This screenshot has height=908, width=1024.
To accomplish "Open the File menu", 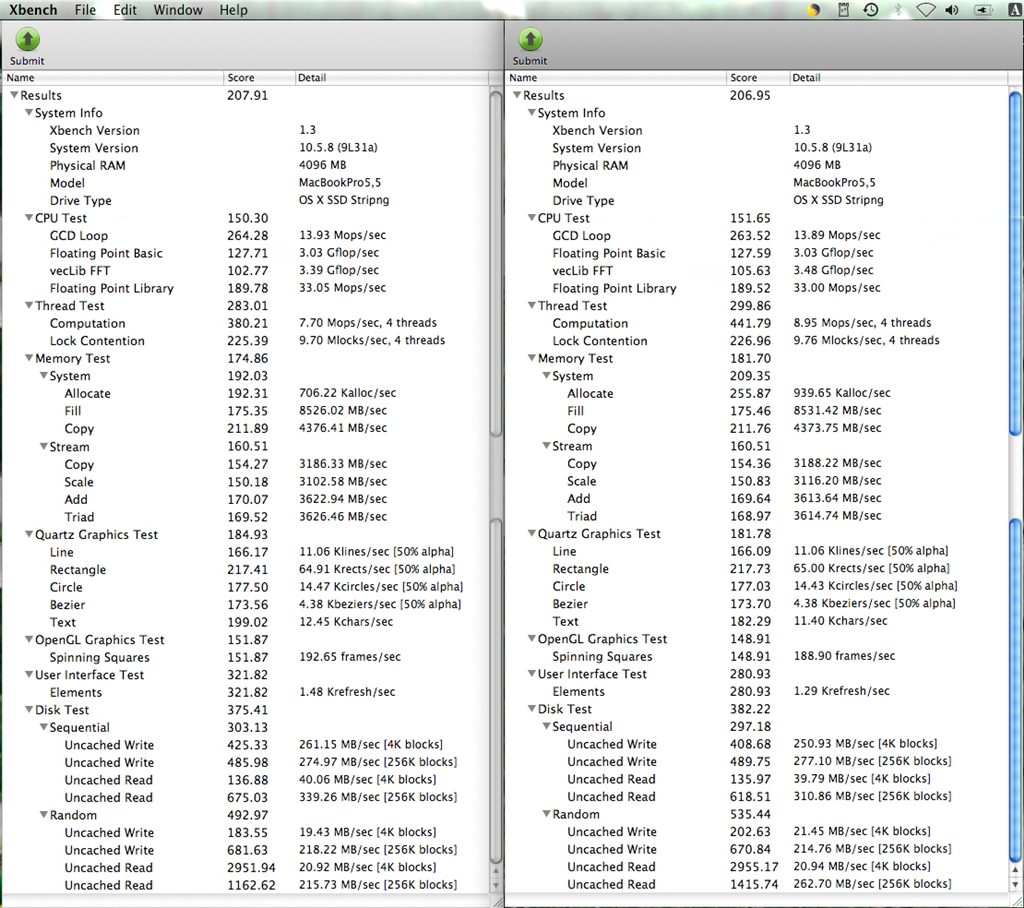I will coord(85,10).
